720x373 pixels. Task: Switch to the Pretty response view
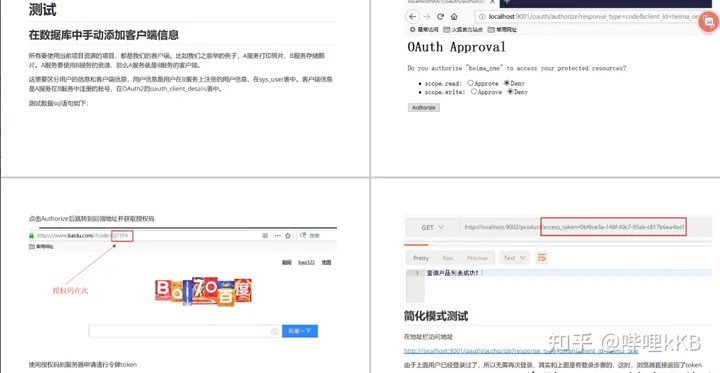pos(421,258)
